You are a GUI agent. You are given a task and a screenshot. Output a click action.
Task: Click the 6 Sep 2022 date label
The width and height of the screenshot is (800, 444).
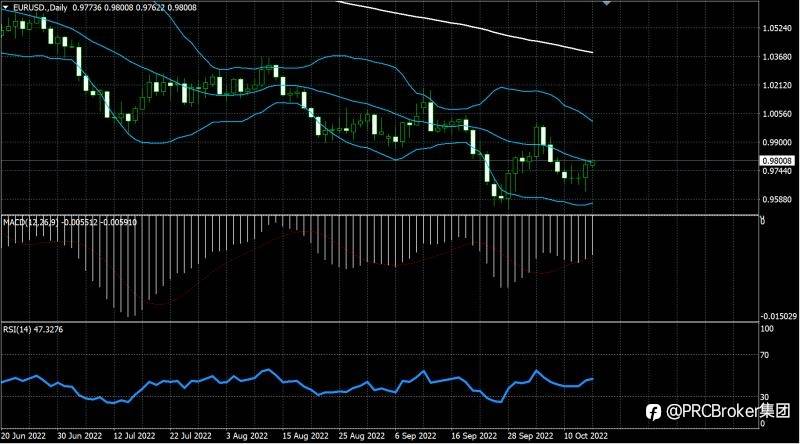[x=415, y=436]
